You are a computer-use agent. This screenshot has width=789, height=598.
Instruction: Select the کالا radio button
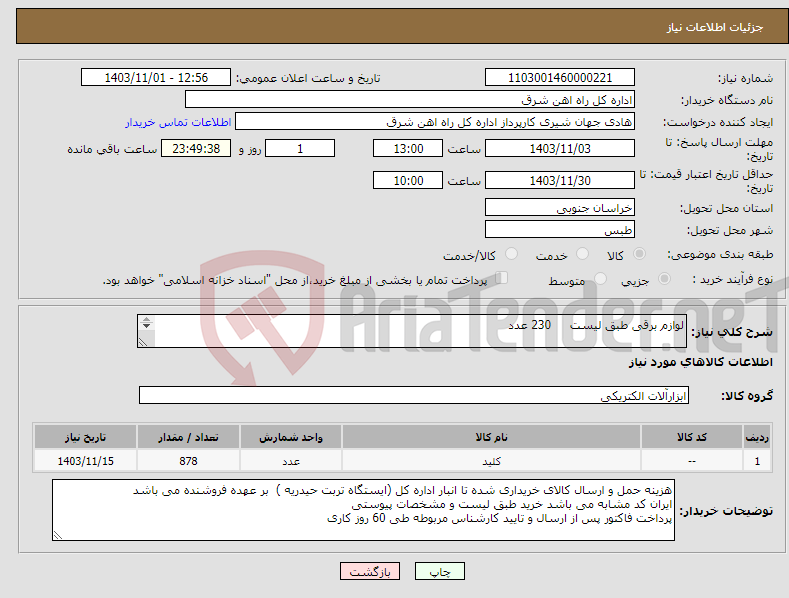[639, 254]
